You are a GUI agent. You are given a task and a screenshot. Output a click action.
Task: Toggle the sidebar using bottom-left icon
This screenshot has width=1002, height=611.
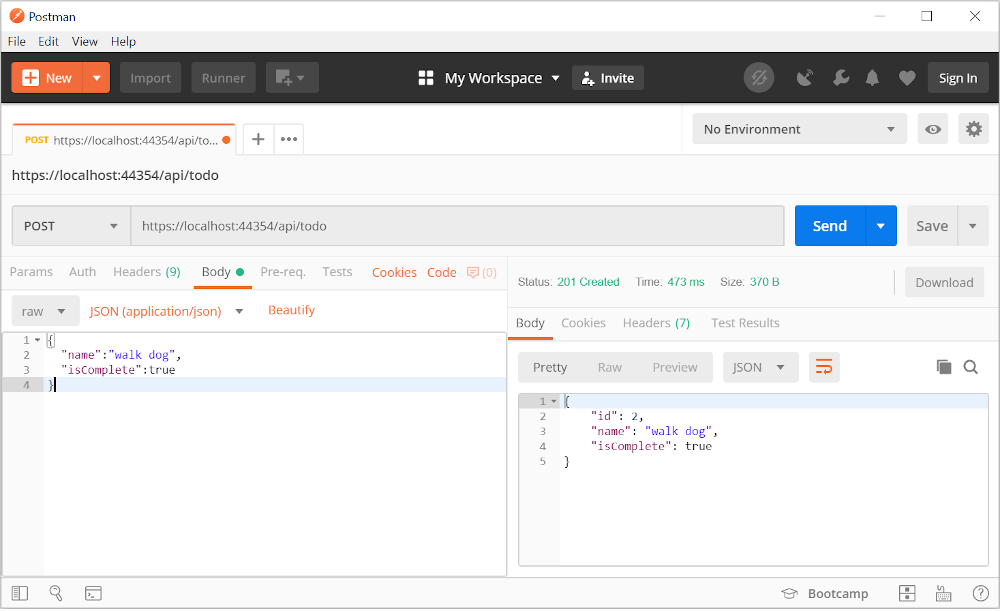(21, 593)
